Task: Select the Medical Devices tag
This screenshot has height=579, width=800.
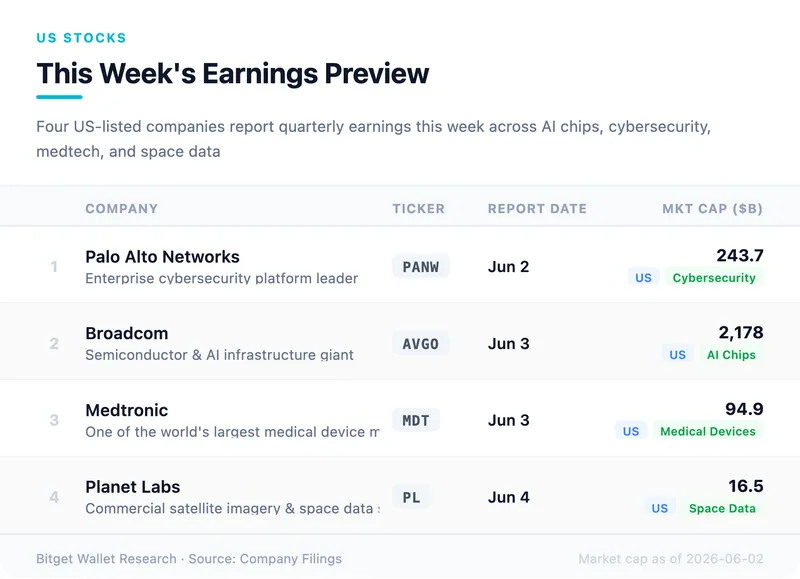Action: pyautogui.click(x=708, y=431)
